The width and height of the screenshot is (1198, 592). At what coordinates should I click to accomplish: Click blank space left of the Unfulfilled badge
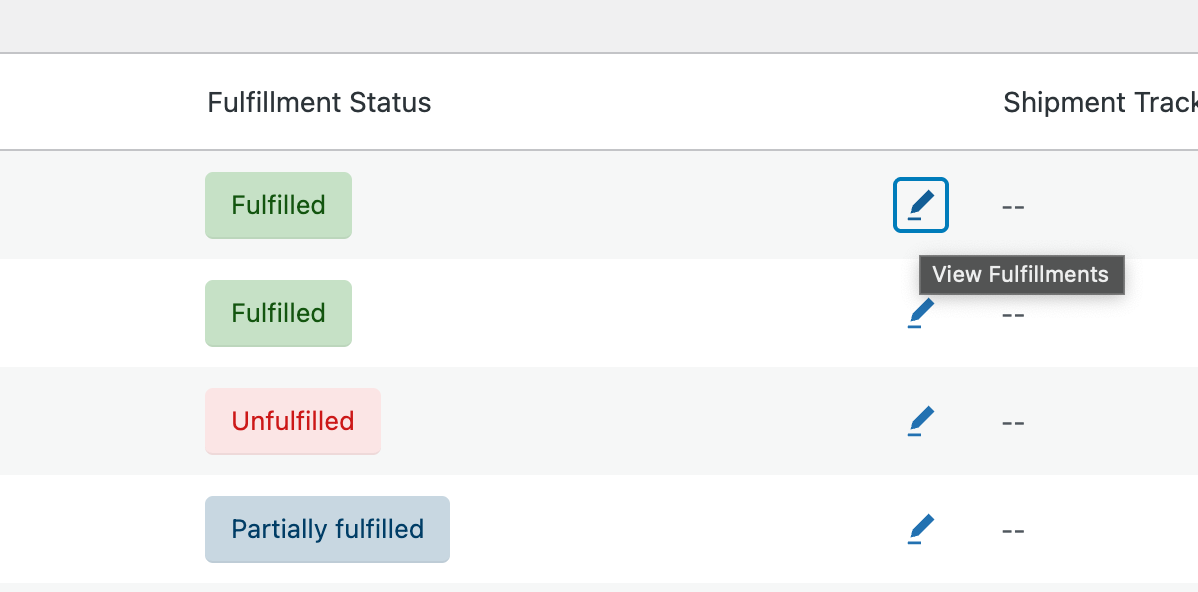[x=100, y=421]
